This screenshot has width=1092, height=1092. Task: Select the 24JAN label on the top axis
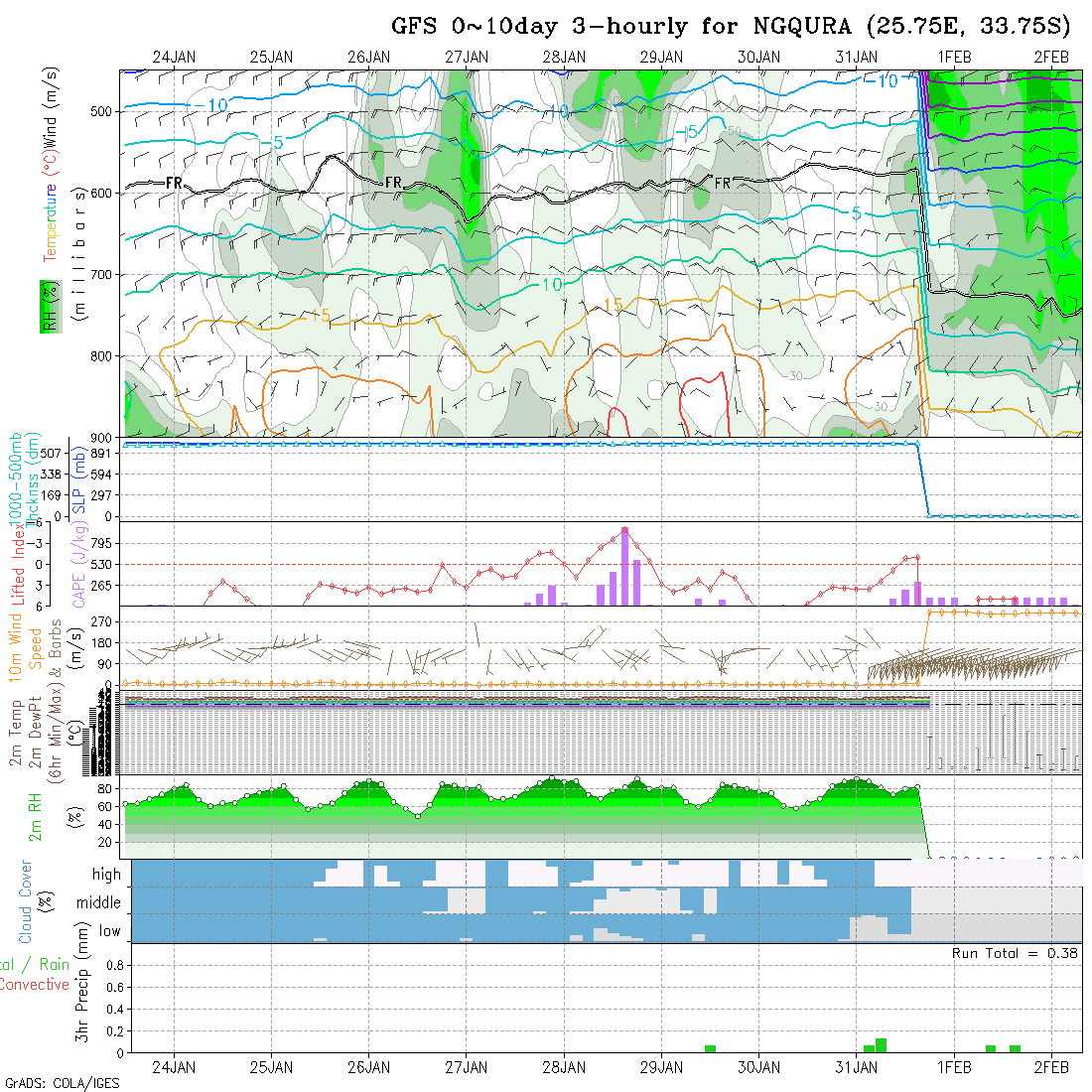(174, 58)
